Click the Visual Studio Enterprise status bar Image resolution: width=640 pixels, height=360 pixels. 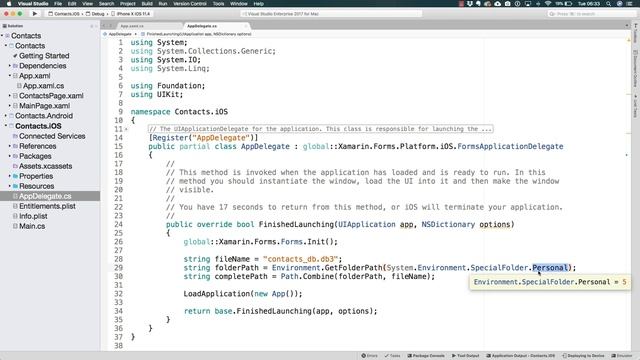(x=331, y=14)
